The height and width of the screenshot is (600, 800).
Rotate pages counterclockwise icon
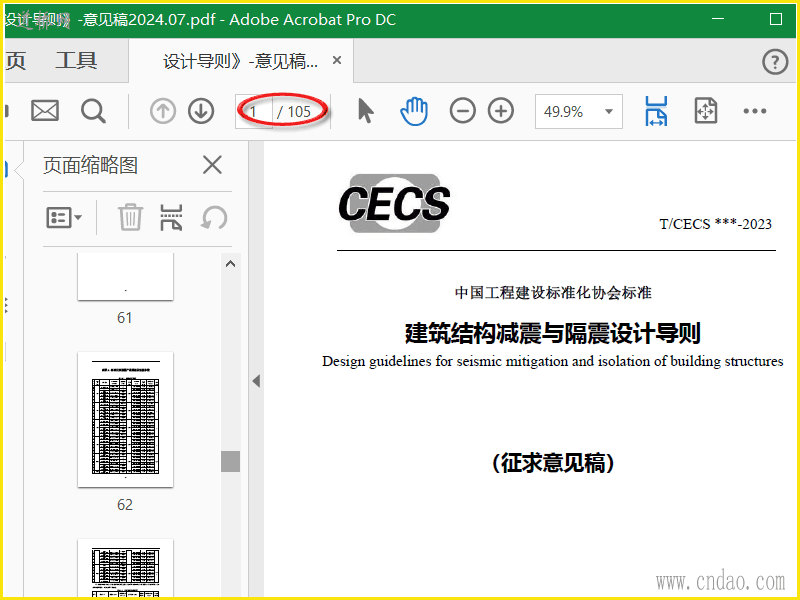214,218
